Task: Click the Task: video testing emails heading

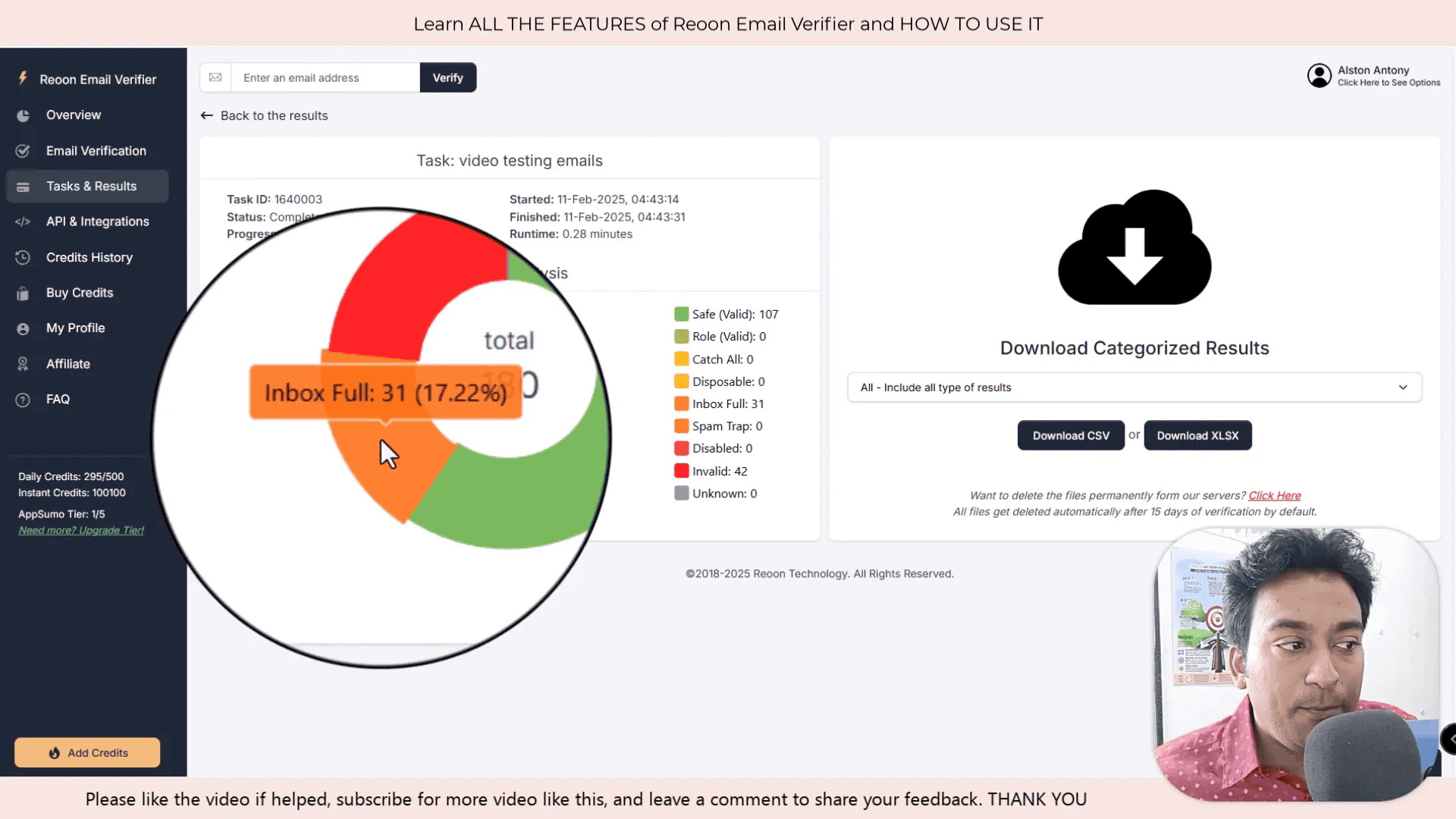Action: 510,161
